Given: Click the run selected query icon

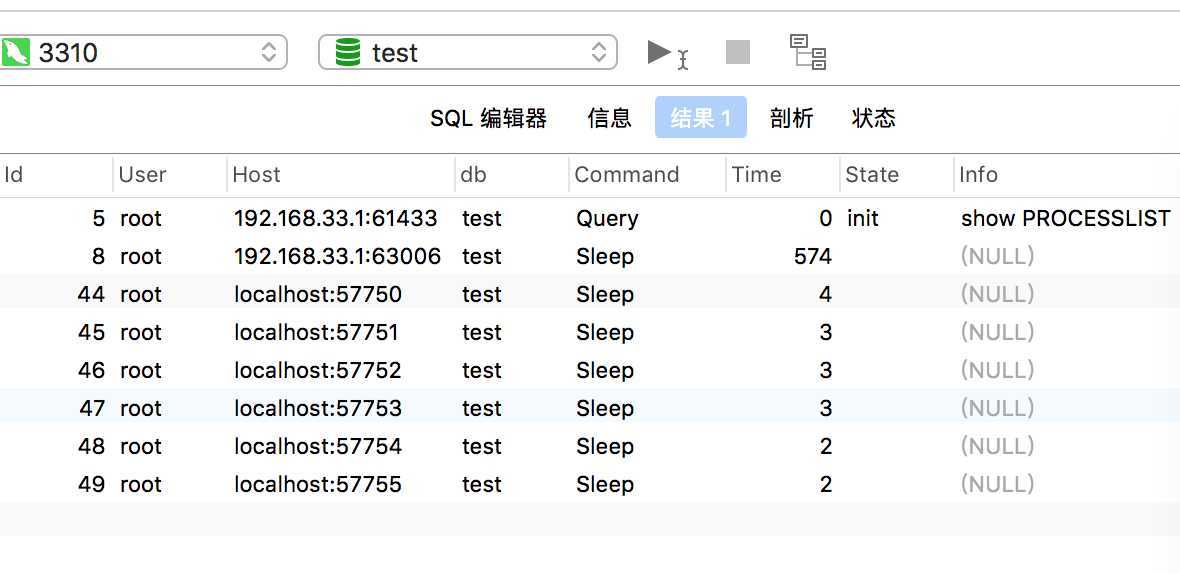Looking at the screenshot, I should click(x=668, y=54).
